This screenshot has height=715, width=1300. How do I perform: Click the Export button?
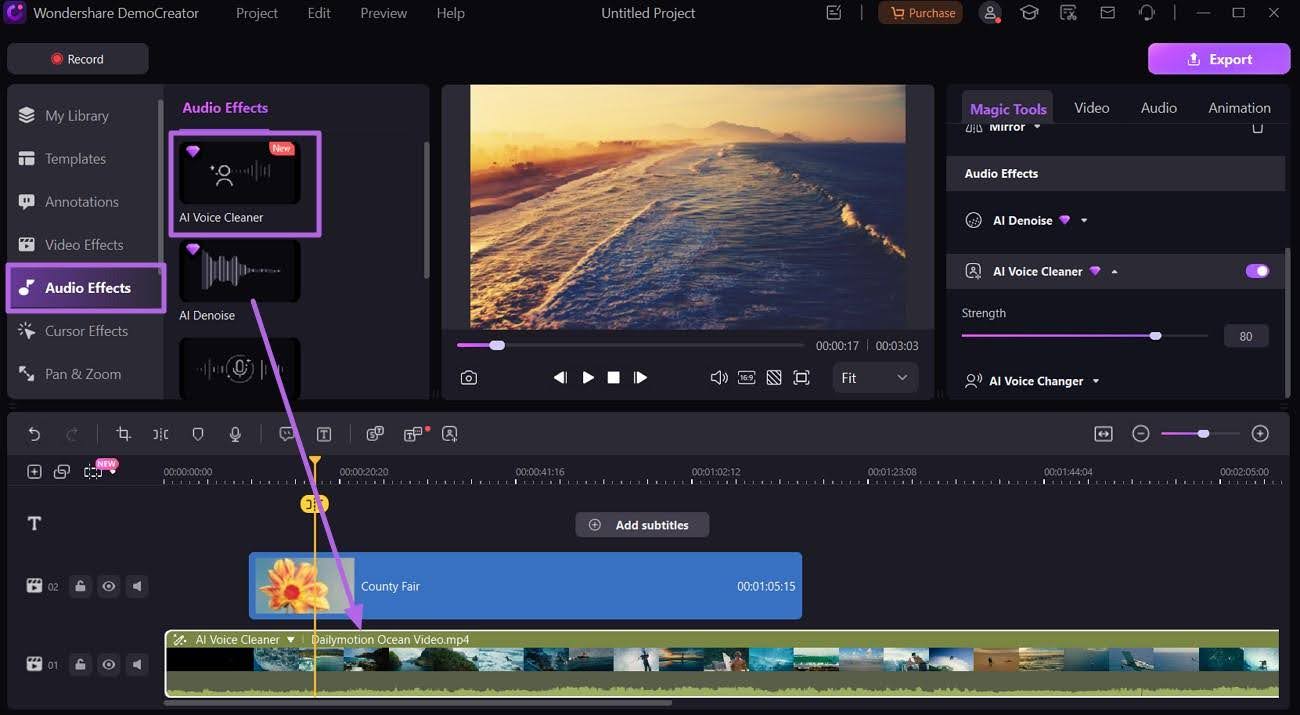1219,59
